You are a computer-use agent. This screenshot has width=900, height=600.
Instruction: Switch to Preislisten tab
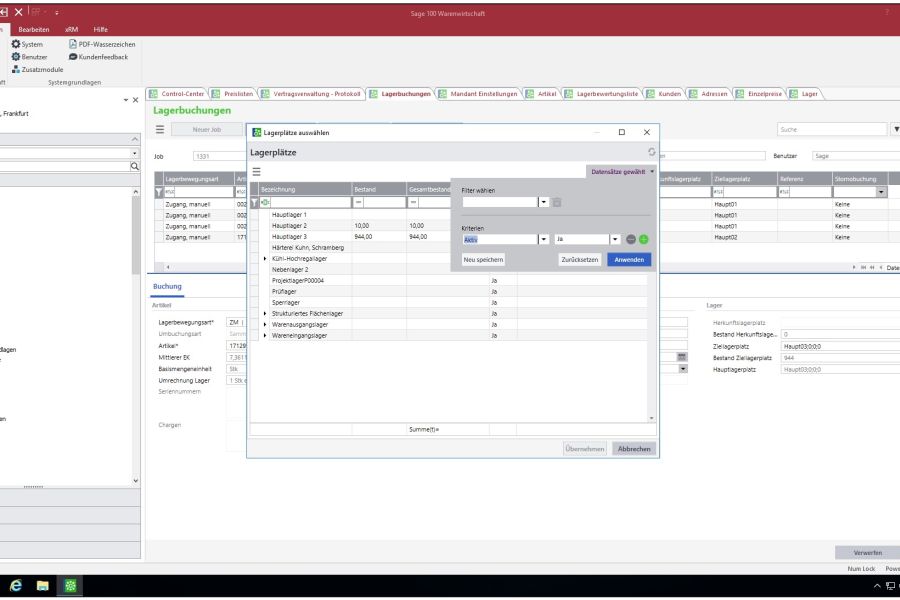click(x=233, y=94)
